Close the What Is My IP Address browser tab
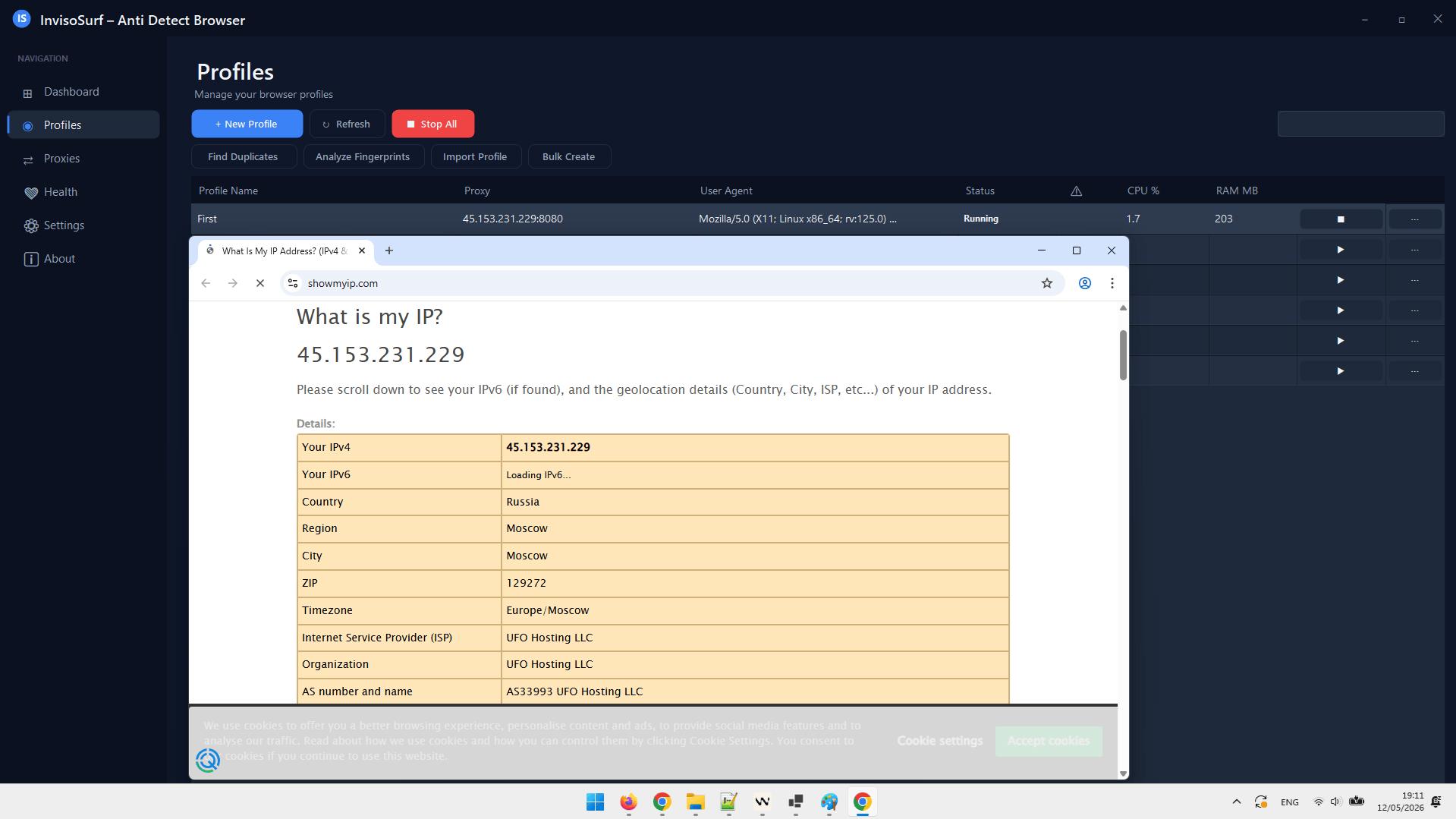This screenshot has width=1456, height=819. 362,250
